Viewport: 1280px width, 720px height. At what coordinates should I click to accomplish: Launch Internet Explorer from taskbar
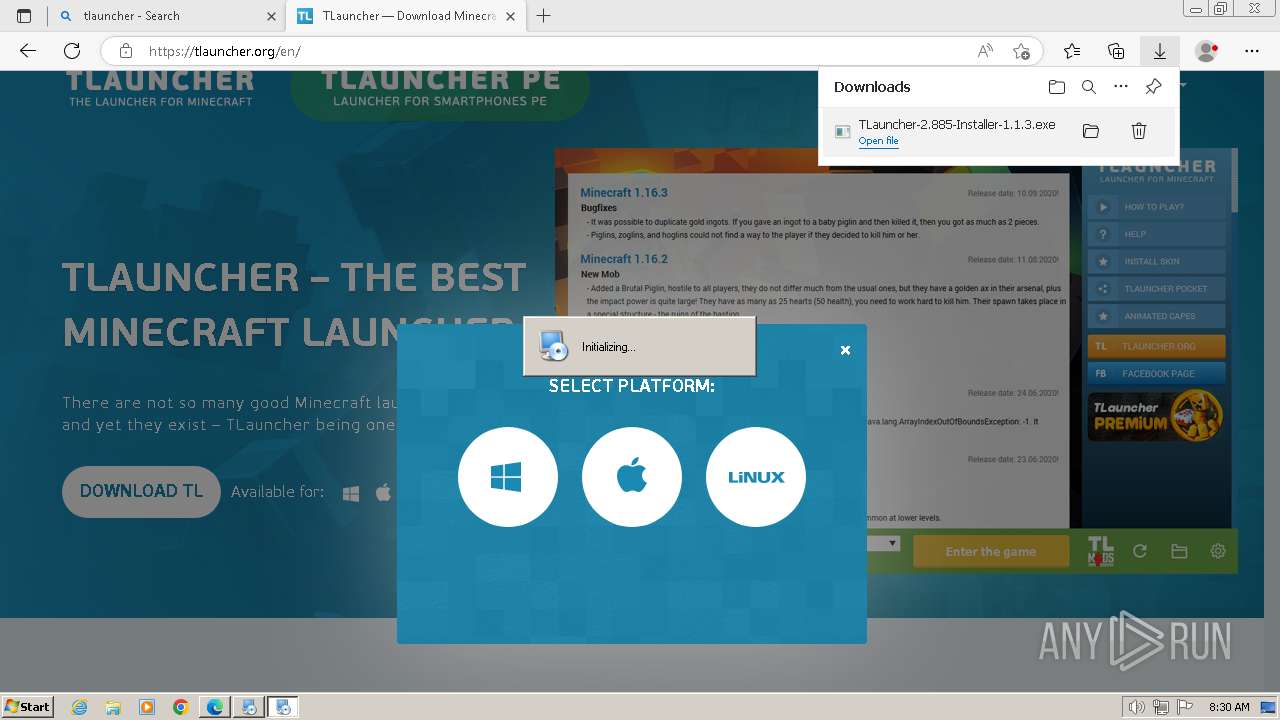point(80,707)
